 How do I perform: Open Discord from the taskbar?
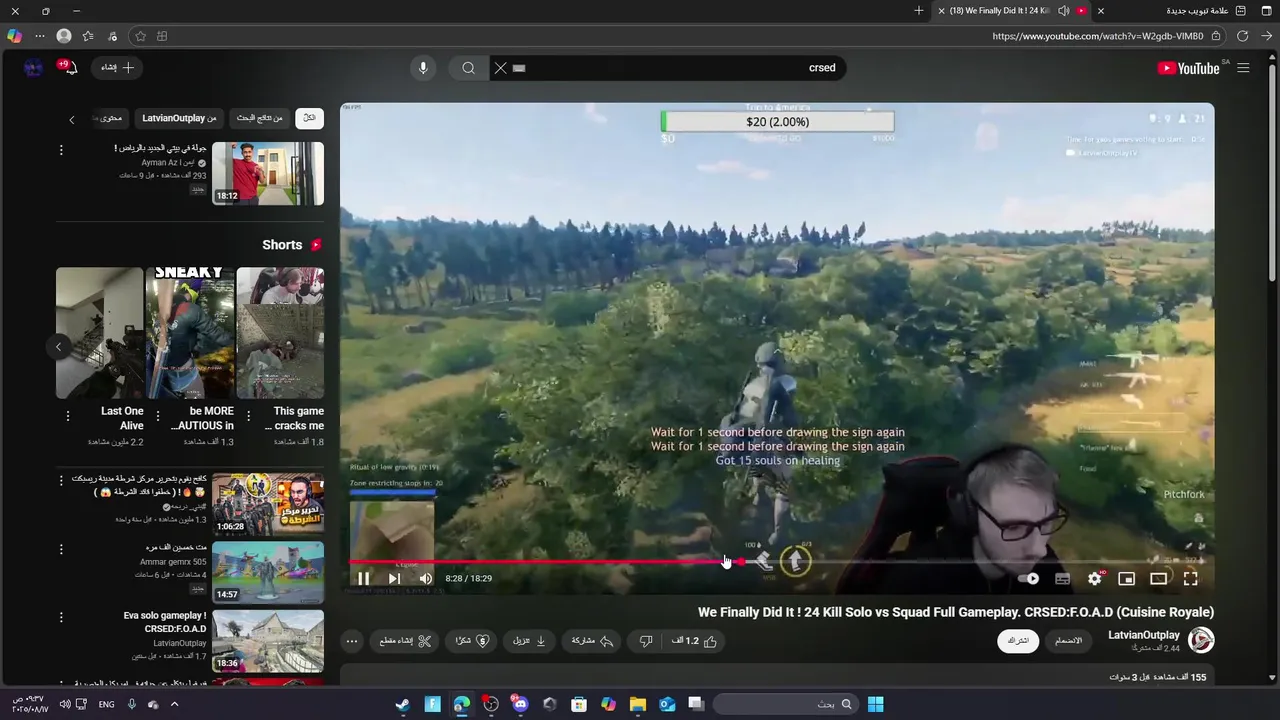coord(520,704)
